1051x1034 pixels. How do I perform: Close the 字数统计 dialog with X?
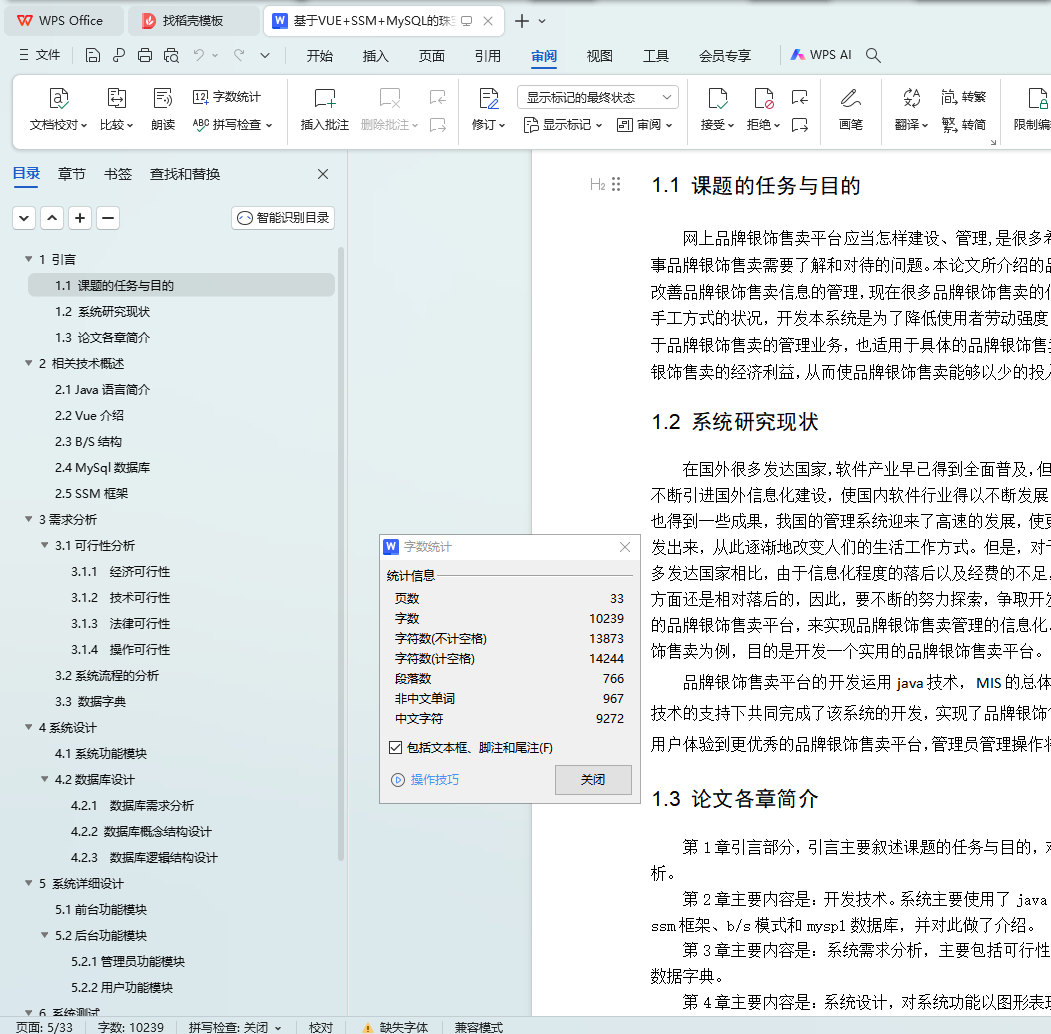coord(625,547)
